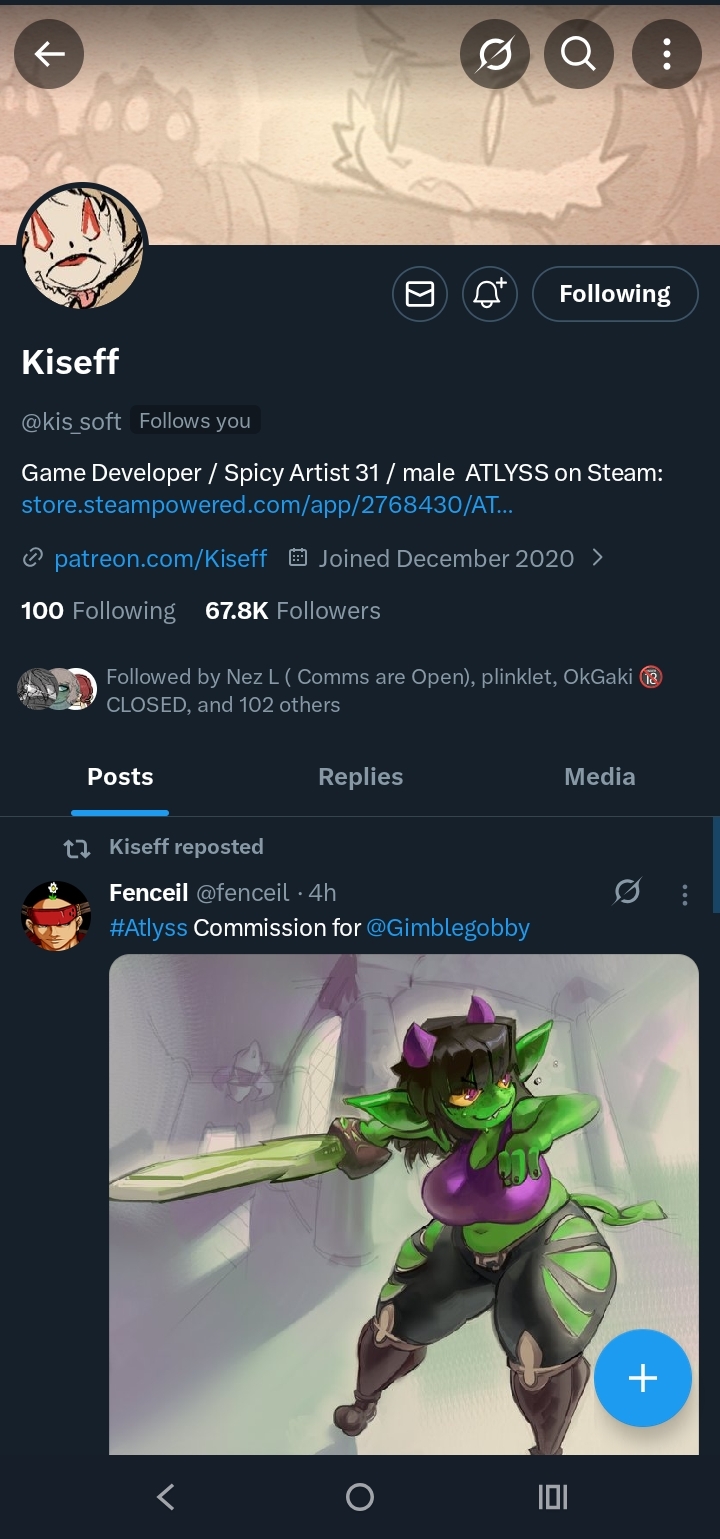Screen dimensions: 720x1539
Task: Toggle the Following button
Action: point(614,294)
